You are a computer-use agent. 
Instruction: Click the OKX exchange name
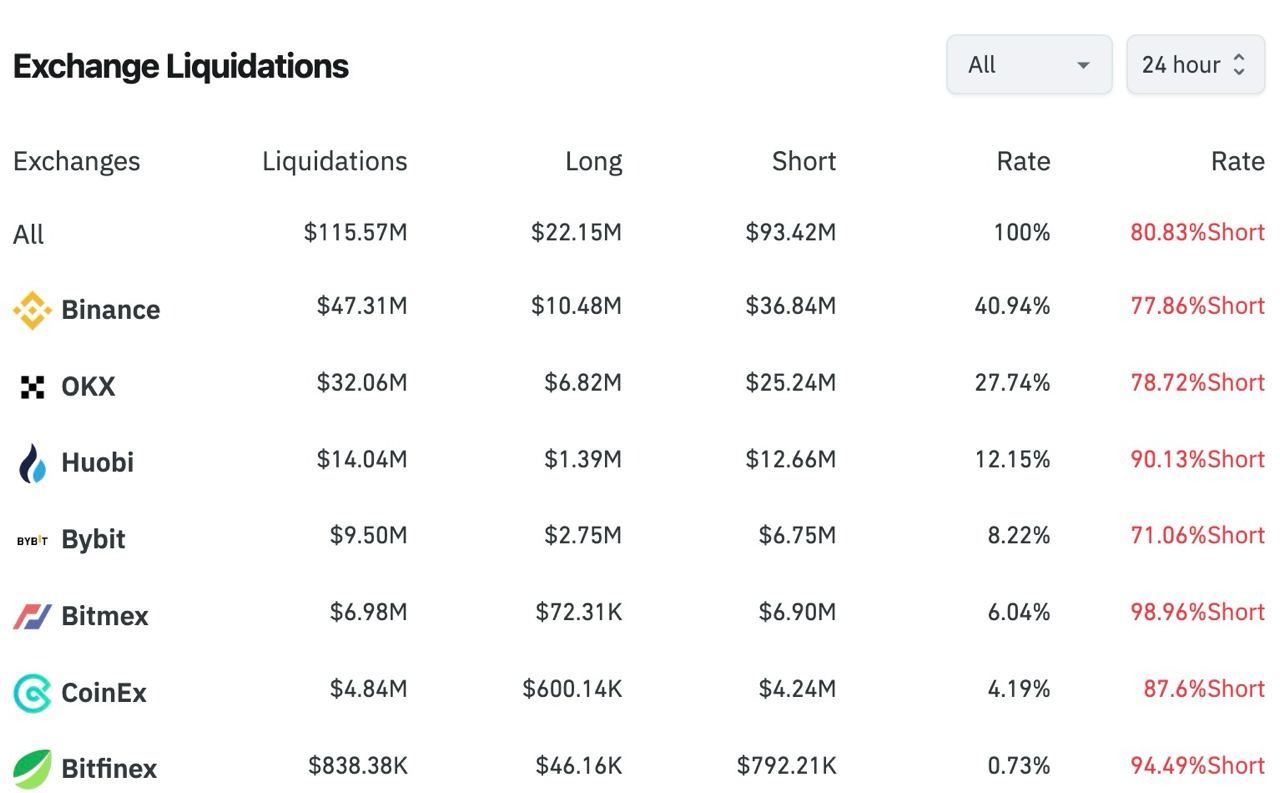pyautogui.click(x=88, y=387)
